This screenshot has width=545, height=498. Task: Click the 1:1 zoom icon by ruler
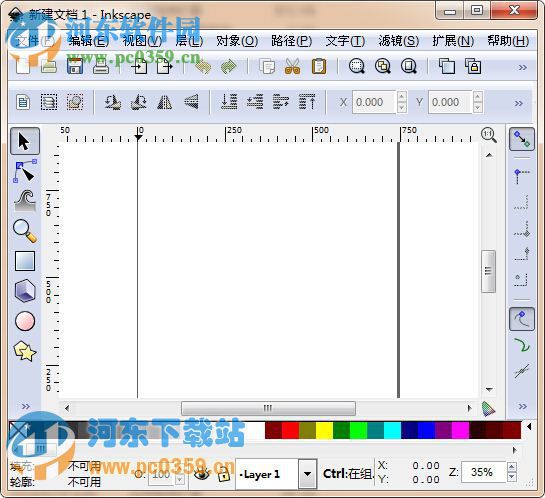(x=489, y=134)
